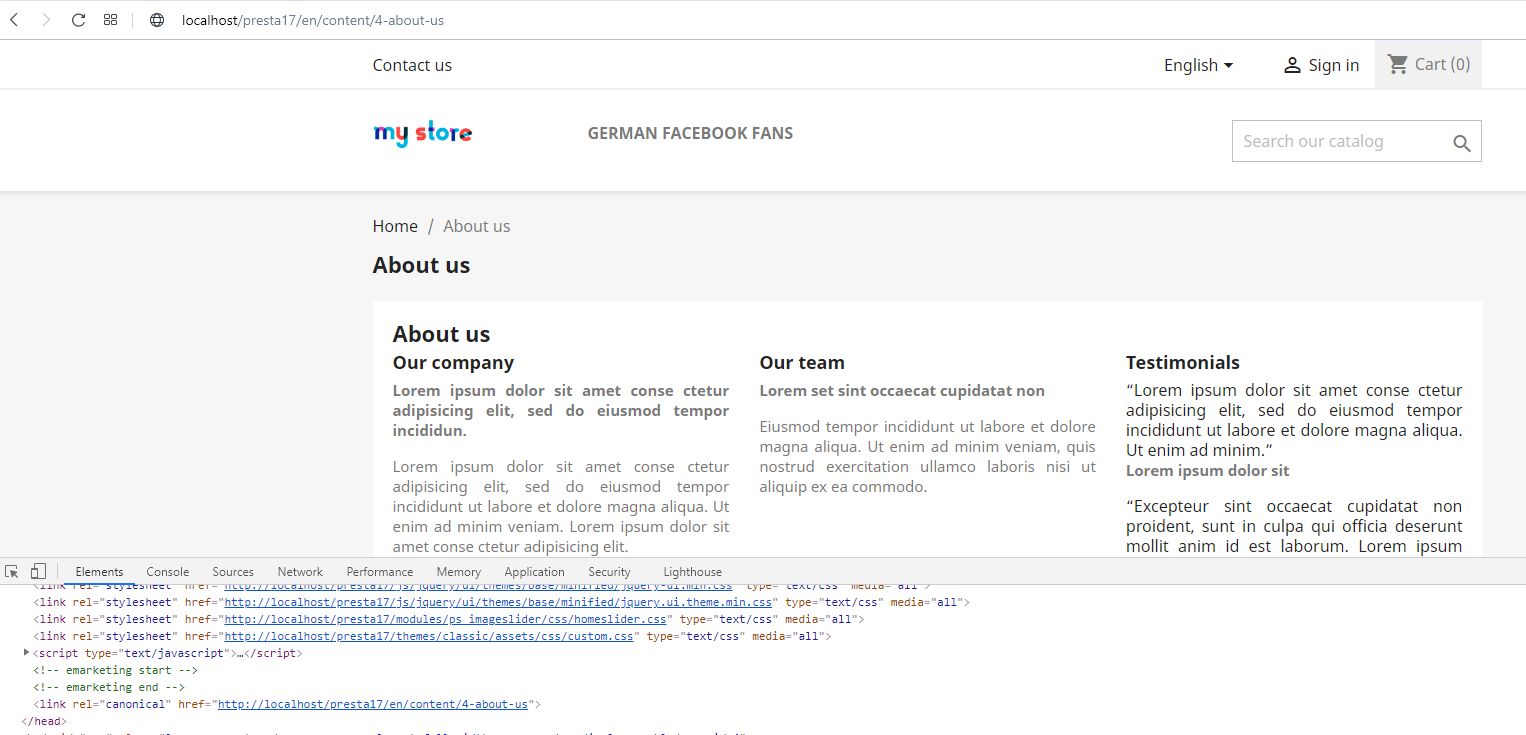Activate the DevTools inspect element icon

[x=12, y=571]
